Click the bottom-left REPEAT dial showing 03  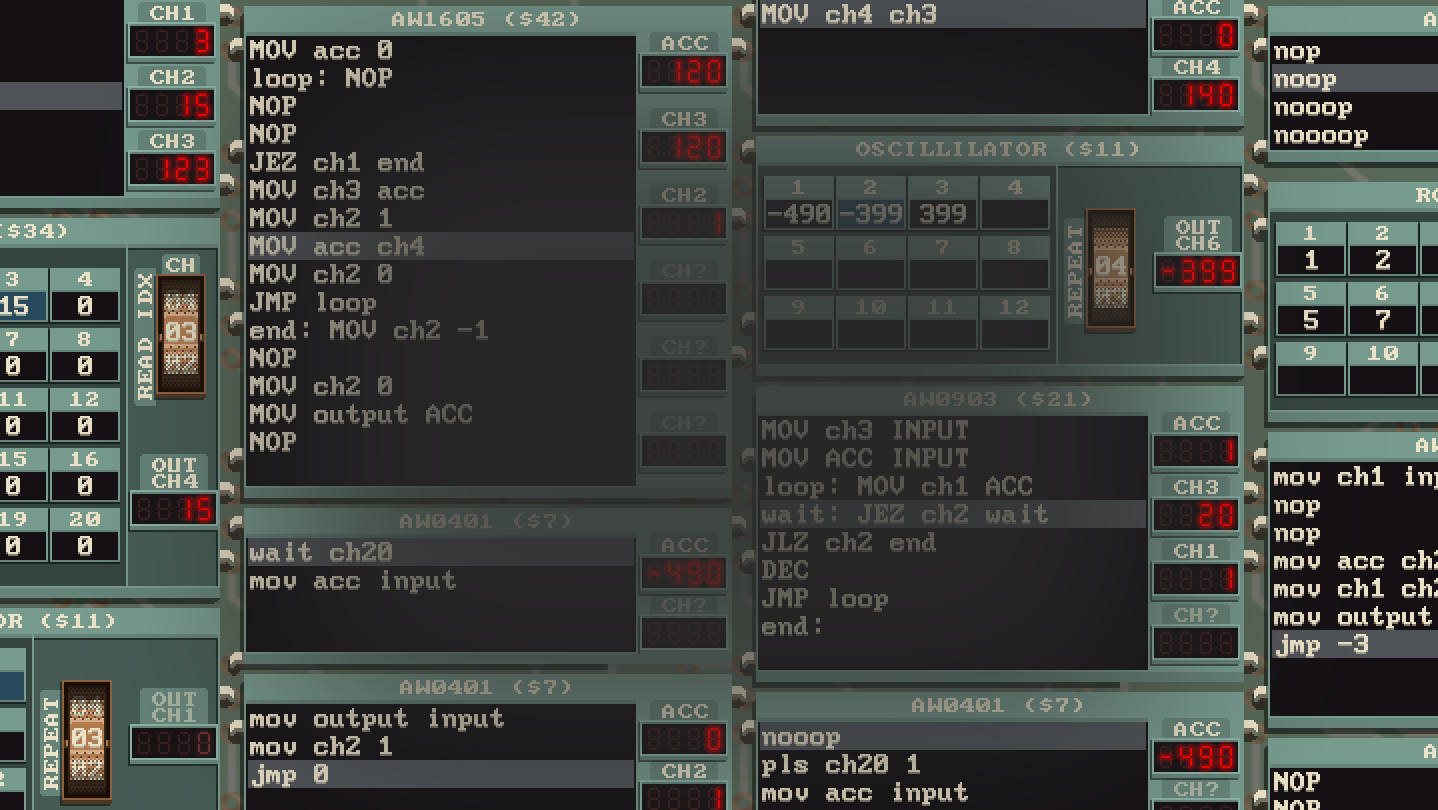point(86,740)
